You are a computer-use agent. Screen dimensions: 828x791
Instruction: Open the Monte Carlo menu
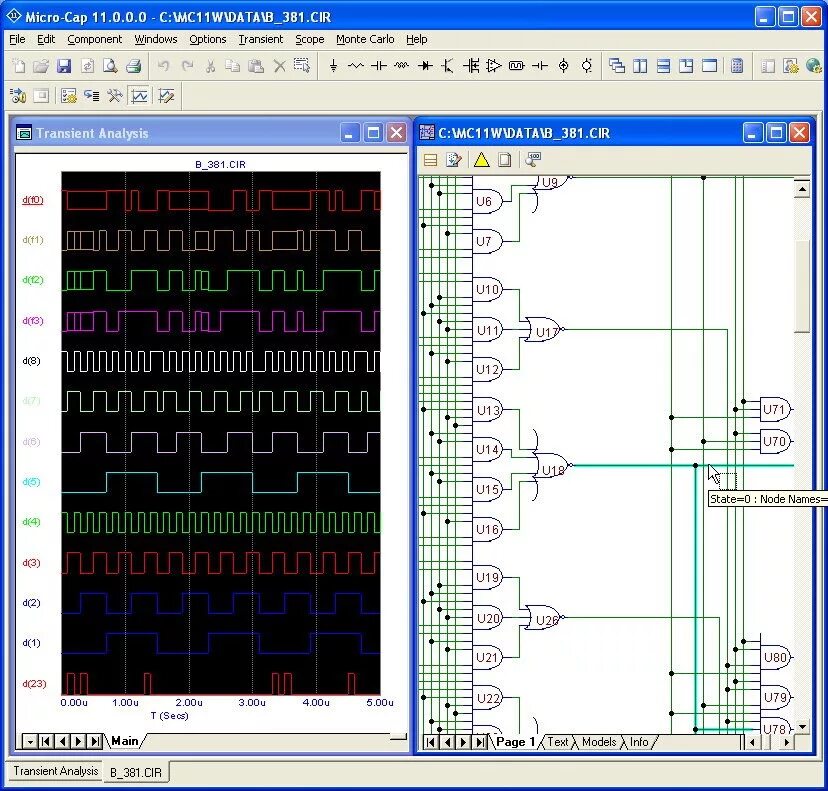pyautogui.click(x=365, y=39)
